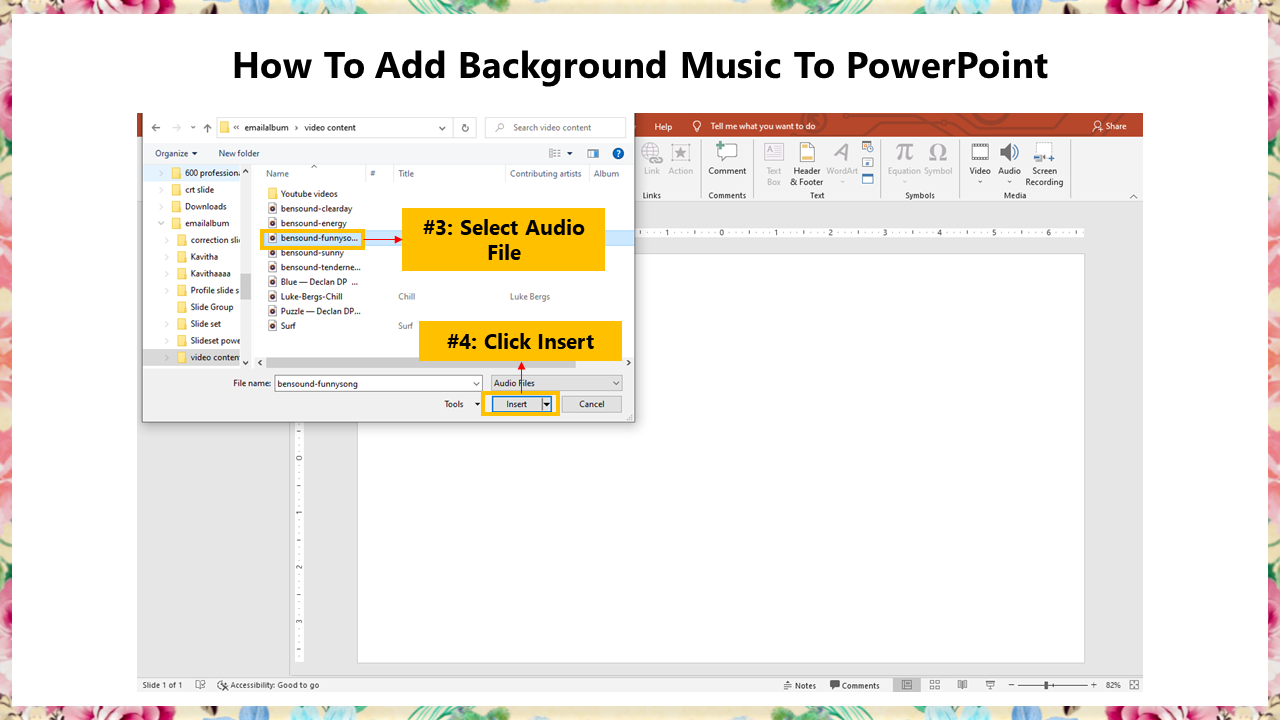Image resolution: width=1280 pixels, height=720 pixels.
Task: Open the address bar history dropdown
Action: (443, 128)
